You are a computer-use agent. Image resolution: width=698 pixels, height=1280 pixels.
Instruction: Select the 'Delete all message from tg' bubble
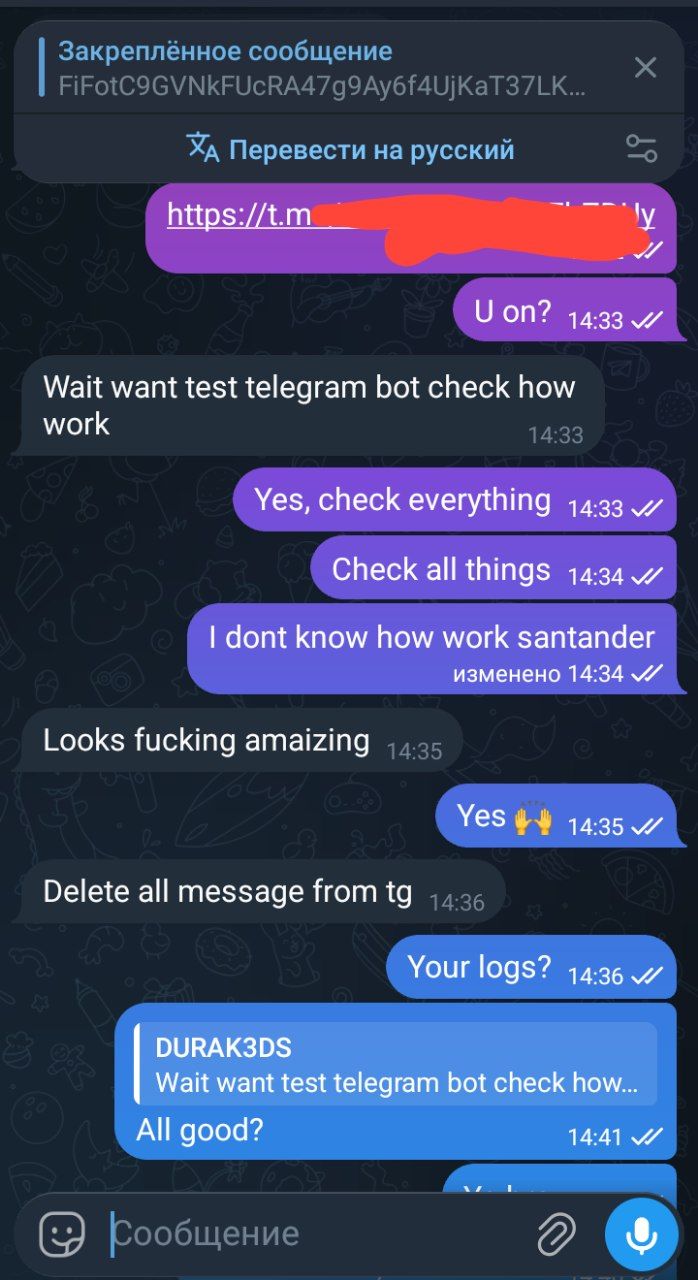[x=262, y=893]
